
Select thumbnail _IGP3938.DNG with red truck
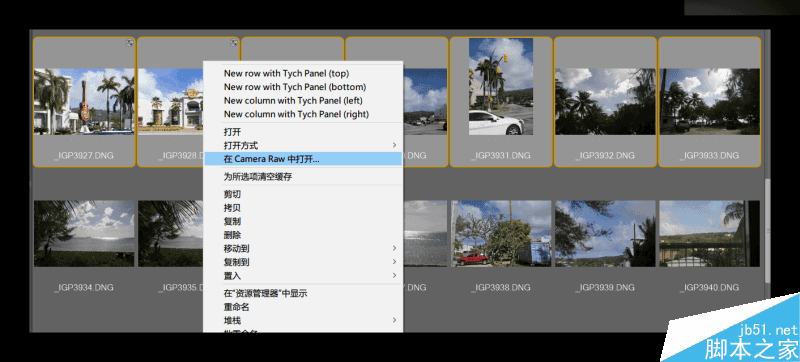501,234
